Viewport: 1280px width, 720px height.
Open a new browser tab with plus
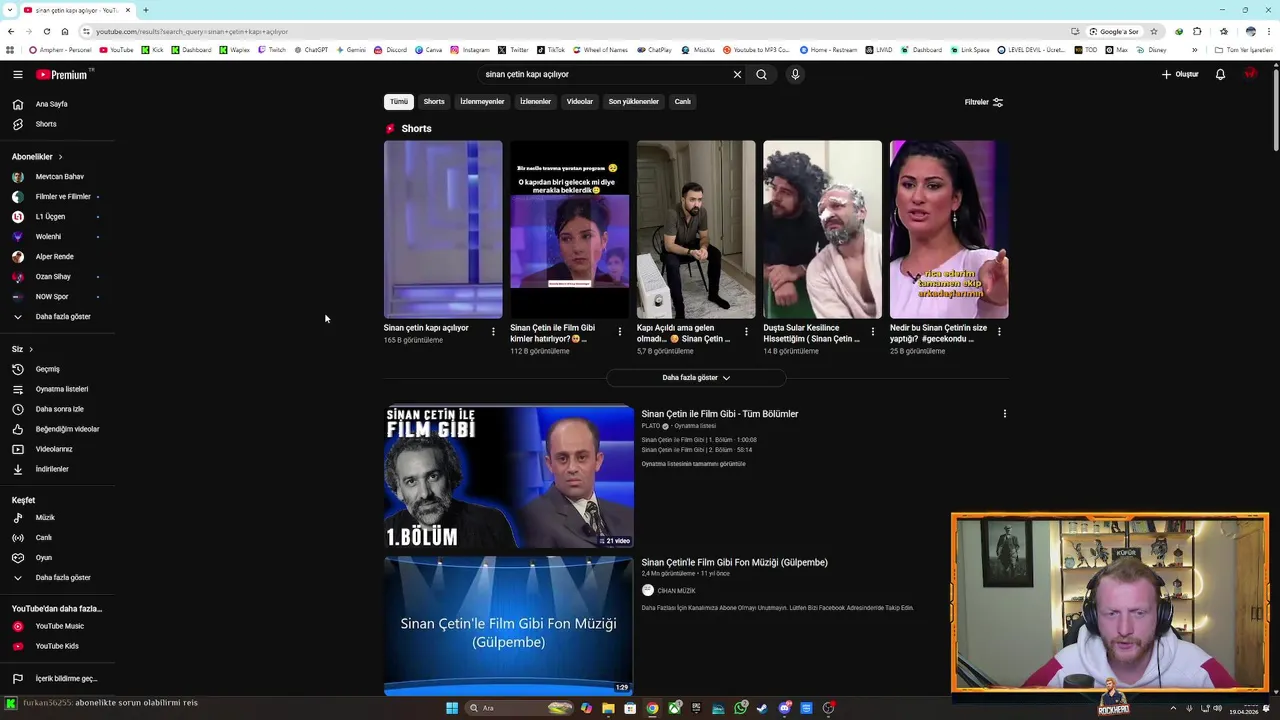point(146,10)
